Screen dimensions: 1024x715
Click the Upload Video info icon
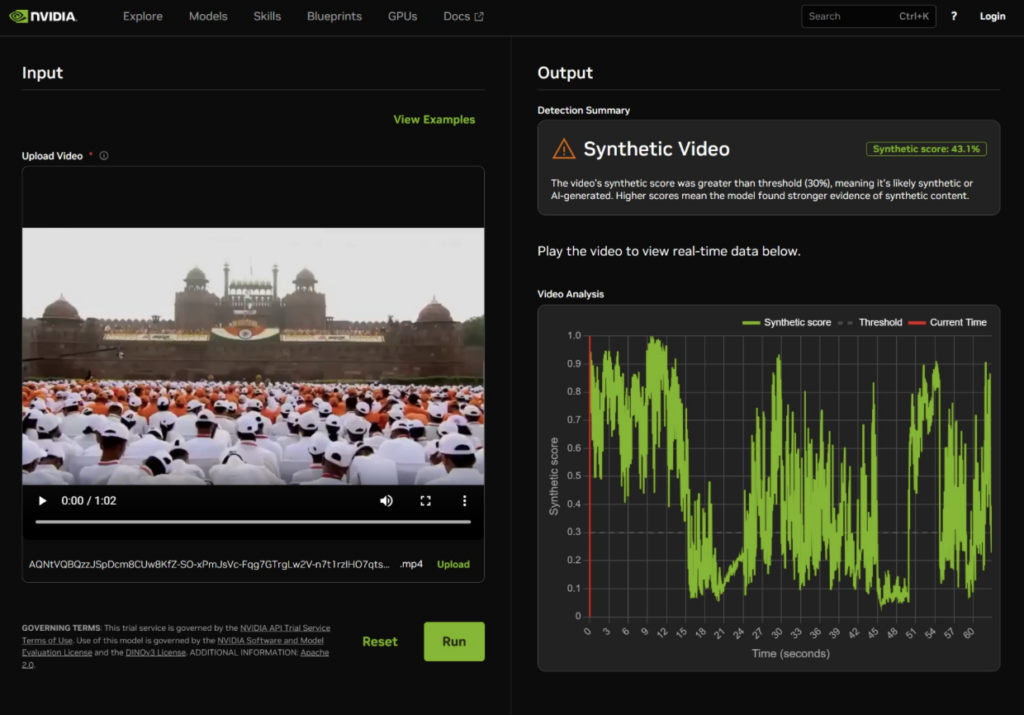coord(104,155)
